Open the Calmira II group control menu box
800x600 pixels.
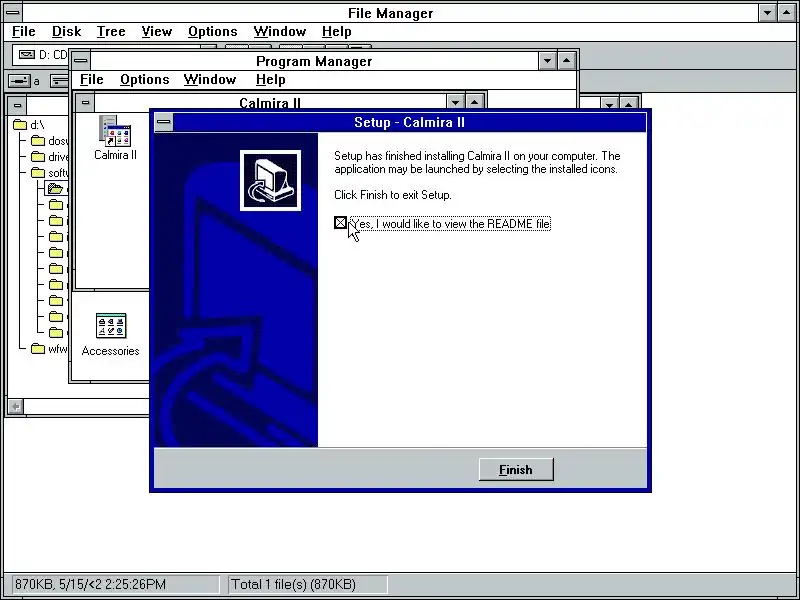click(x=85, y=103)
